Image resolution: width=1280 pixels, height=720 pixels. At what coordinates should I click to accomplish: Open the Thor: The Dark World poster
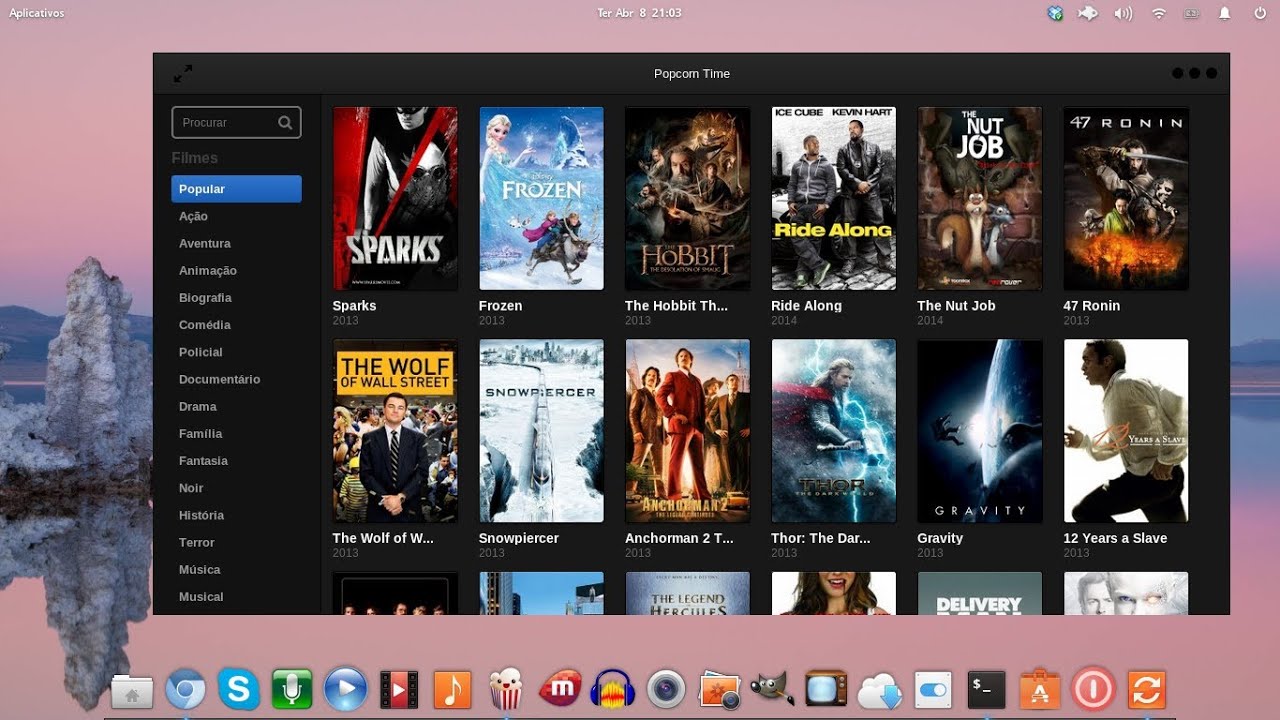click(x=833, y=430)
